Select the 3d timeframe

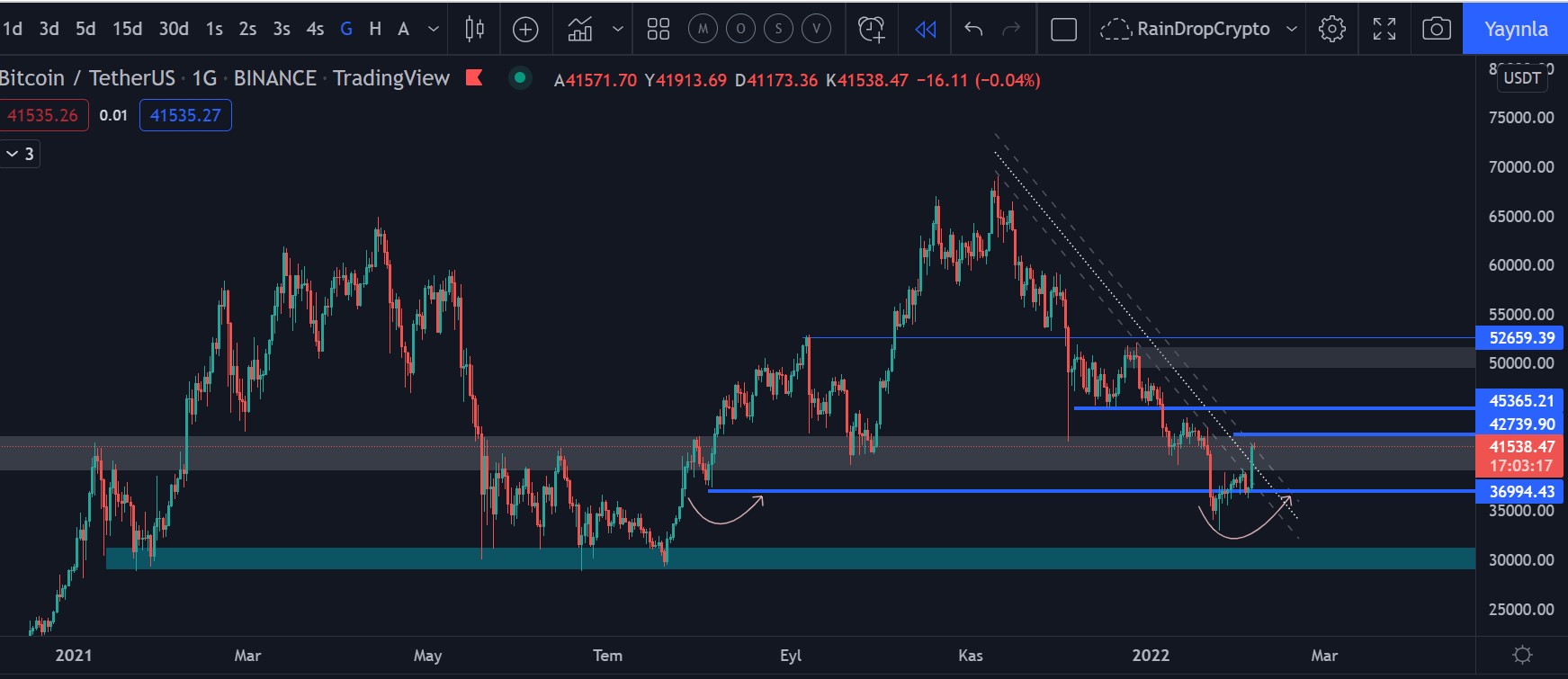[49, 29]
